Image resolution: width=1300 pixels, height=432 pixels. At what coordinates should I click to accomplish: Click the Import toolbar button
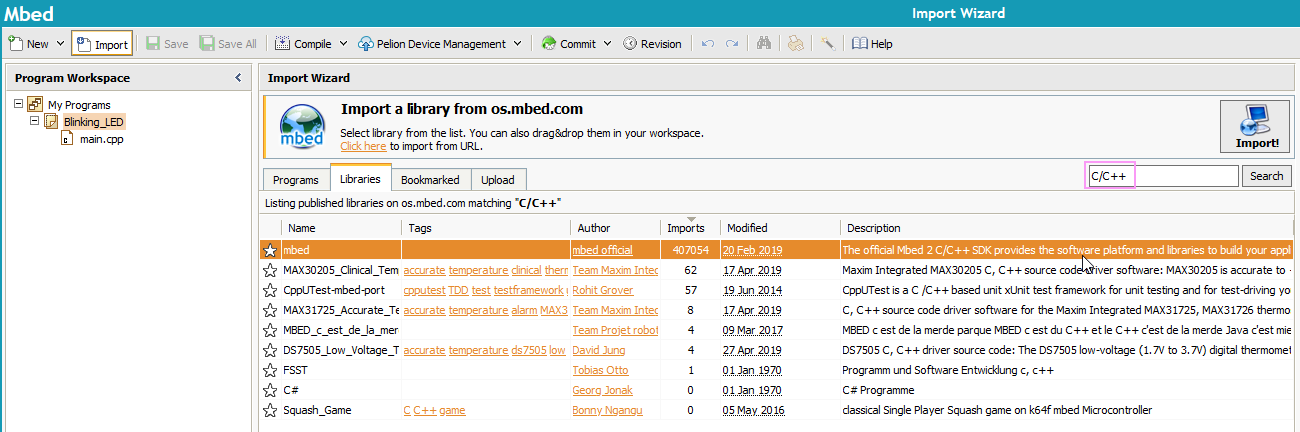click(101, 44)
